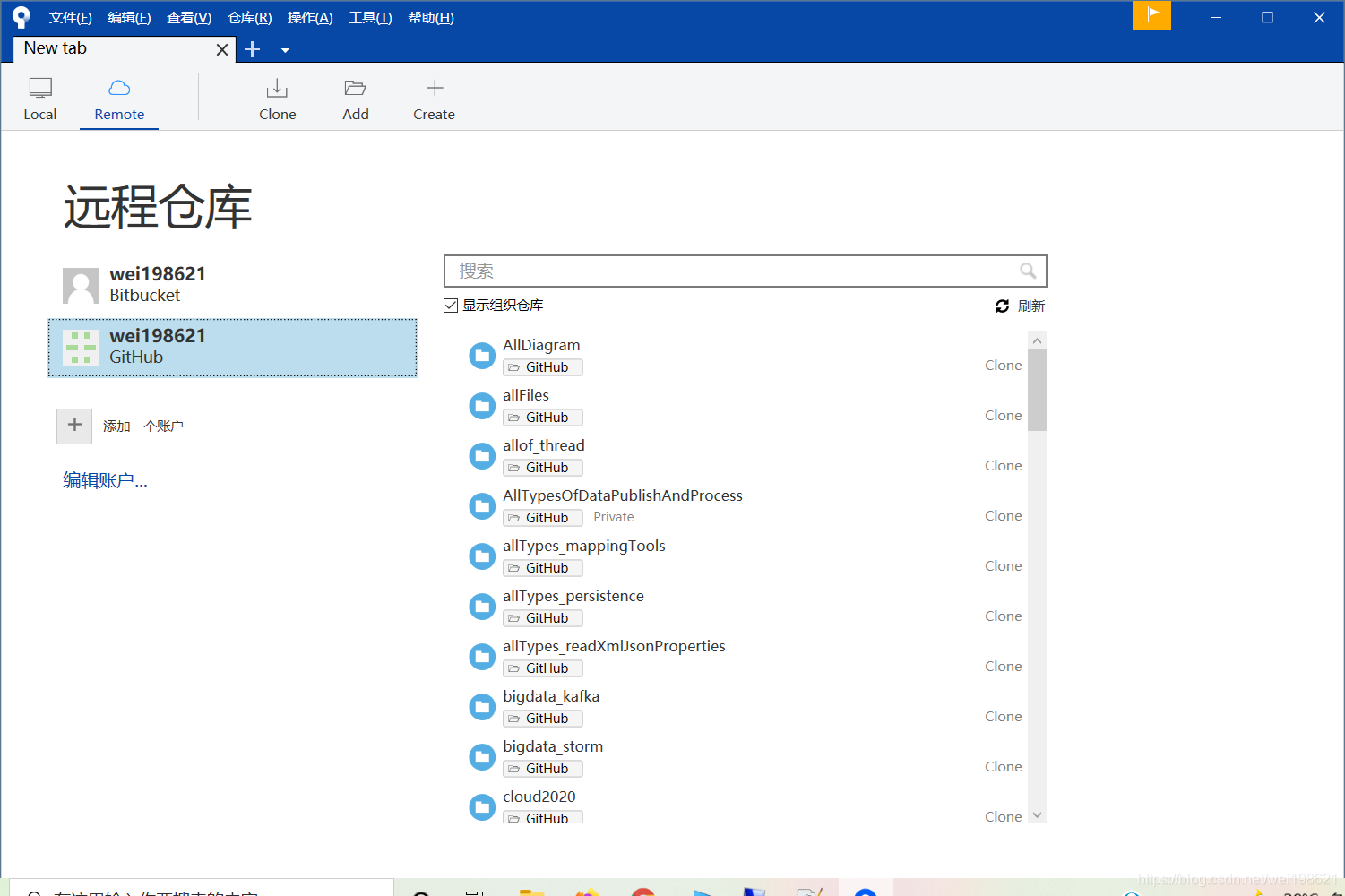Click the allFiles repository folder icon
Screen dimensions: 1345x896
482,406
